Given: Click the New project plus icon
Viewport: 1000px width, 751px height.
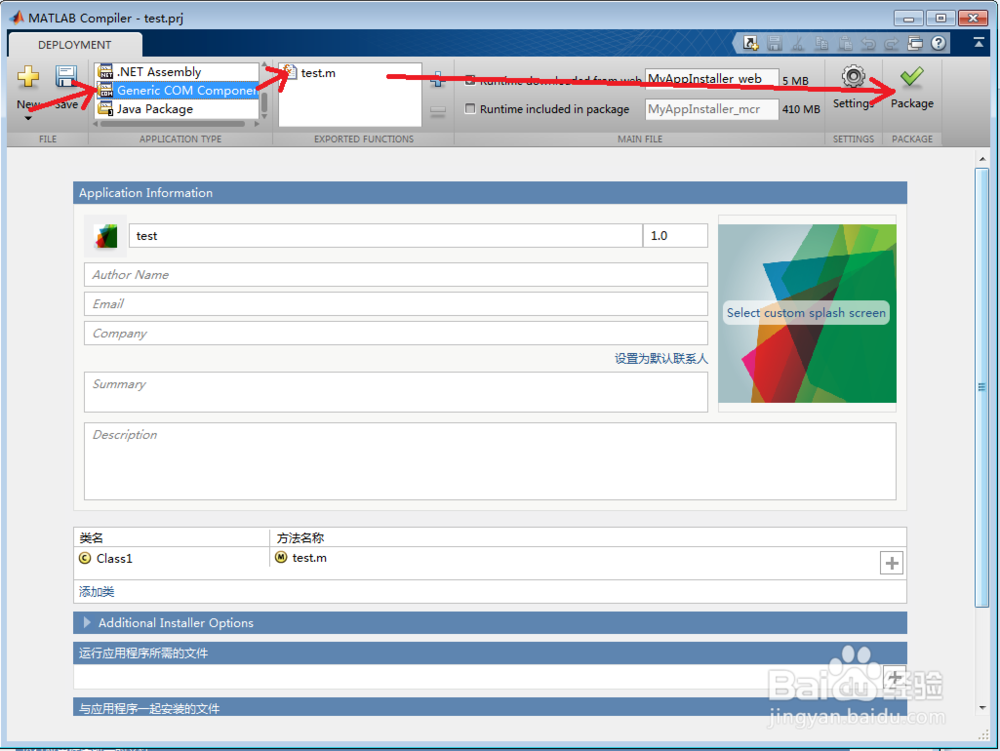Looking at the screenshot, I should coord(28,77).
